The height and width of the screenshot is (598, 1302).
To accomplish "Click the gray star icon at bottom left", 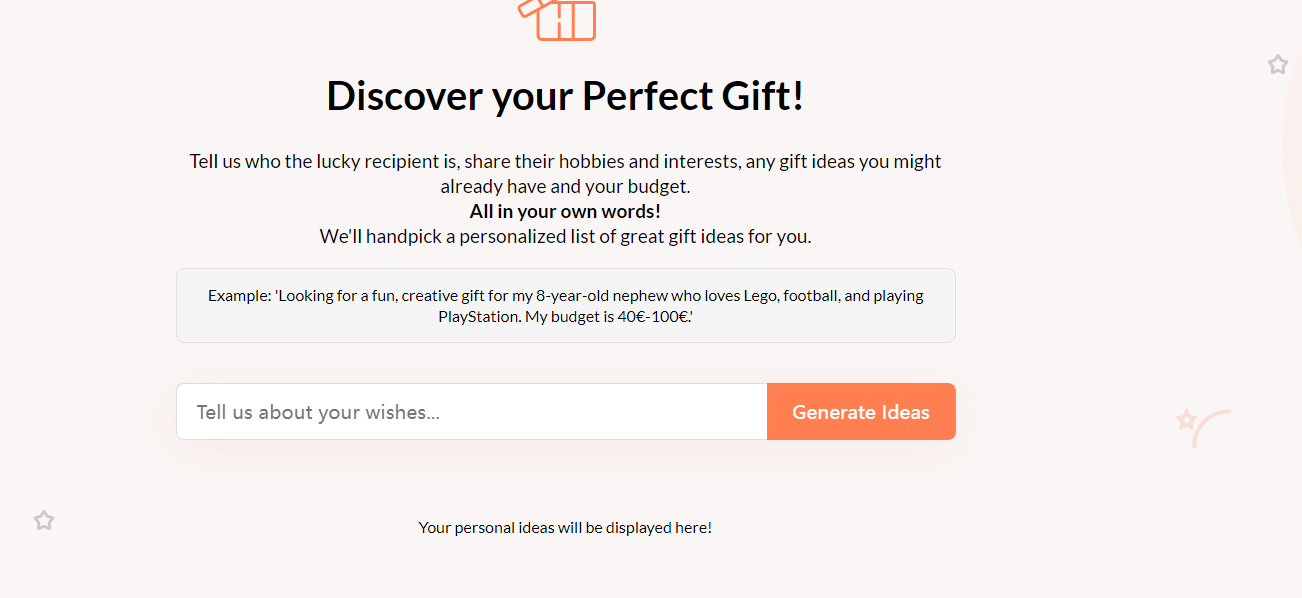I will (x=44, y=520).
